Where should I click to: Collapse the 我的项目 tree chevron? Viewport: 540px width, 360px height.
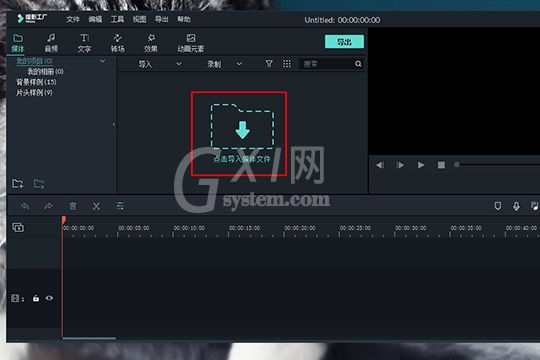pos(102,61)
